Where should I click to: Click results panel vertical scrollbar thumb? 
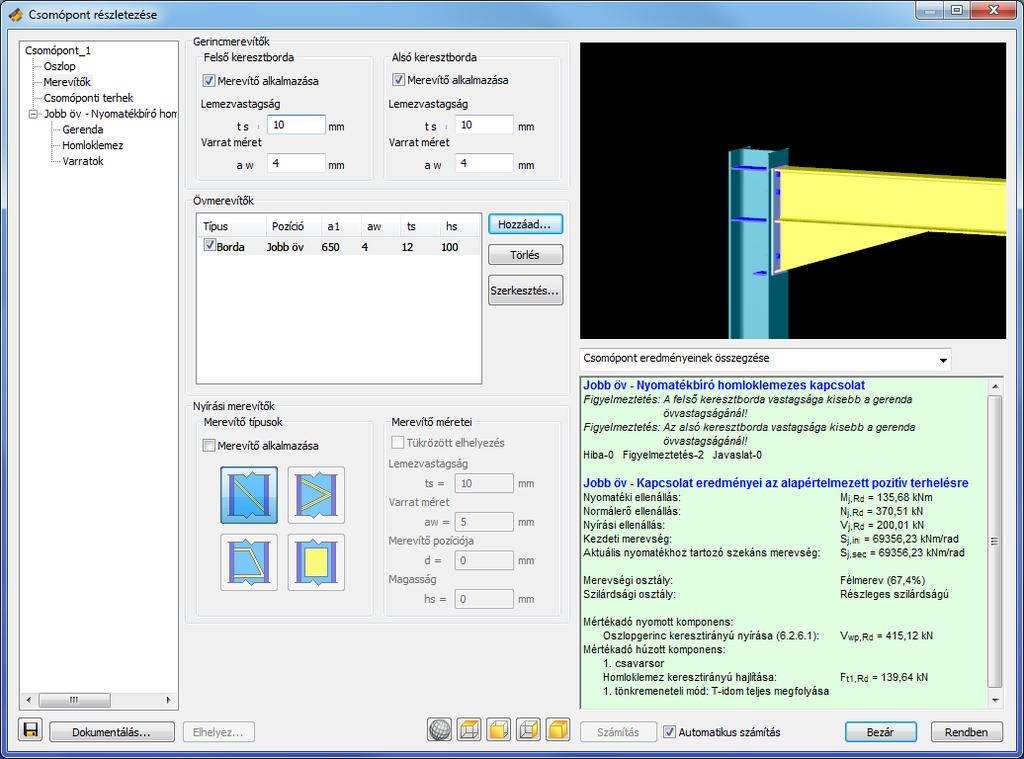point(995,541)
